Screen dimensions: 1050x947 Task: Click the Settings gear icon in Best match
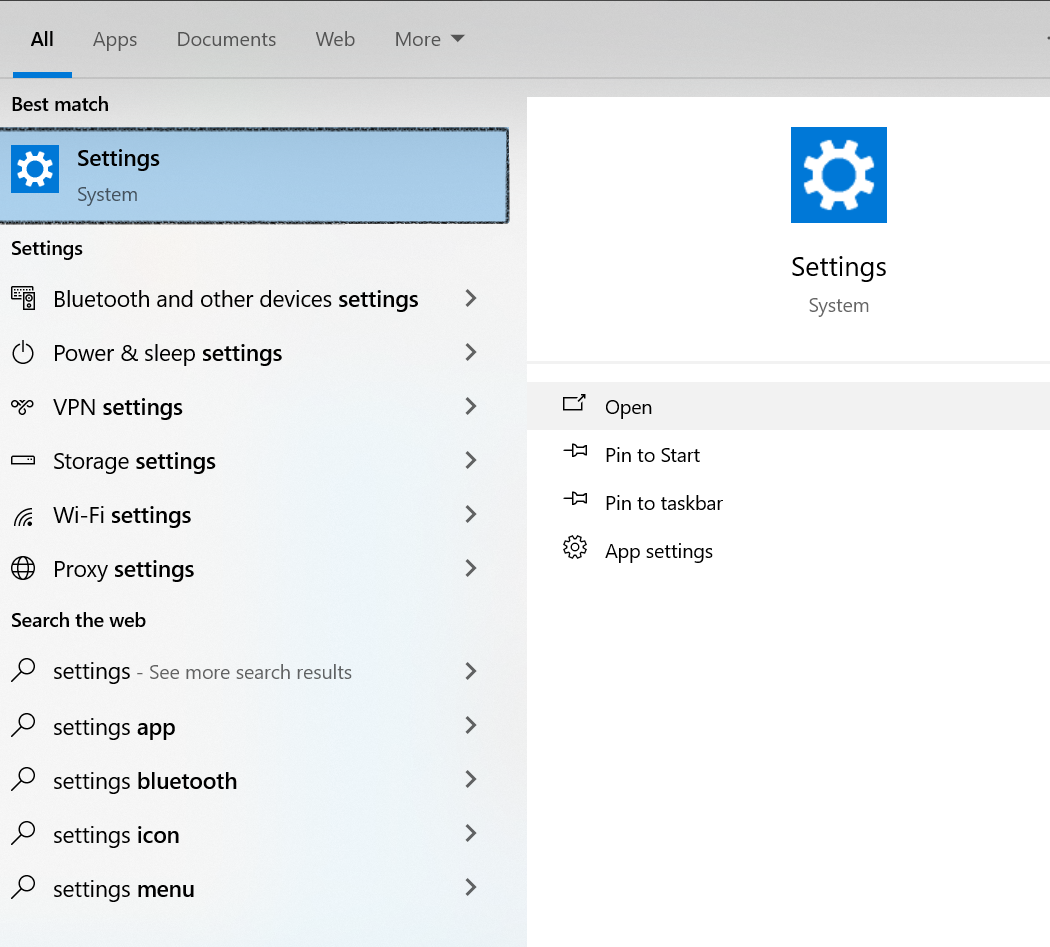pyautogui.click(x=35, y=169)
